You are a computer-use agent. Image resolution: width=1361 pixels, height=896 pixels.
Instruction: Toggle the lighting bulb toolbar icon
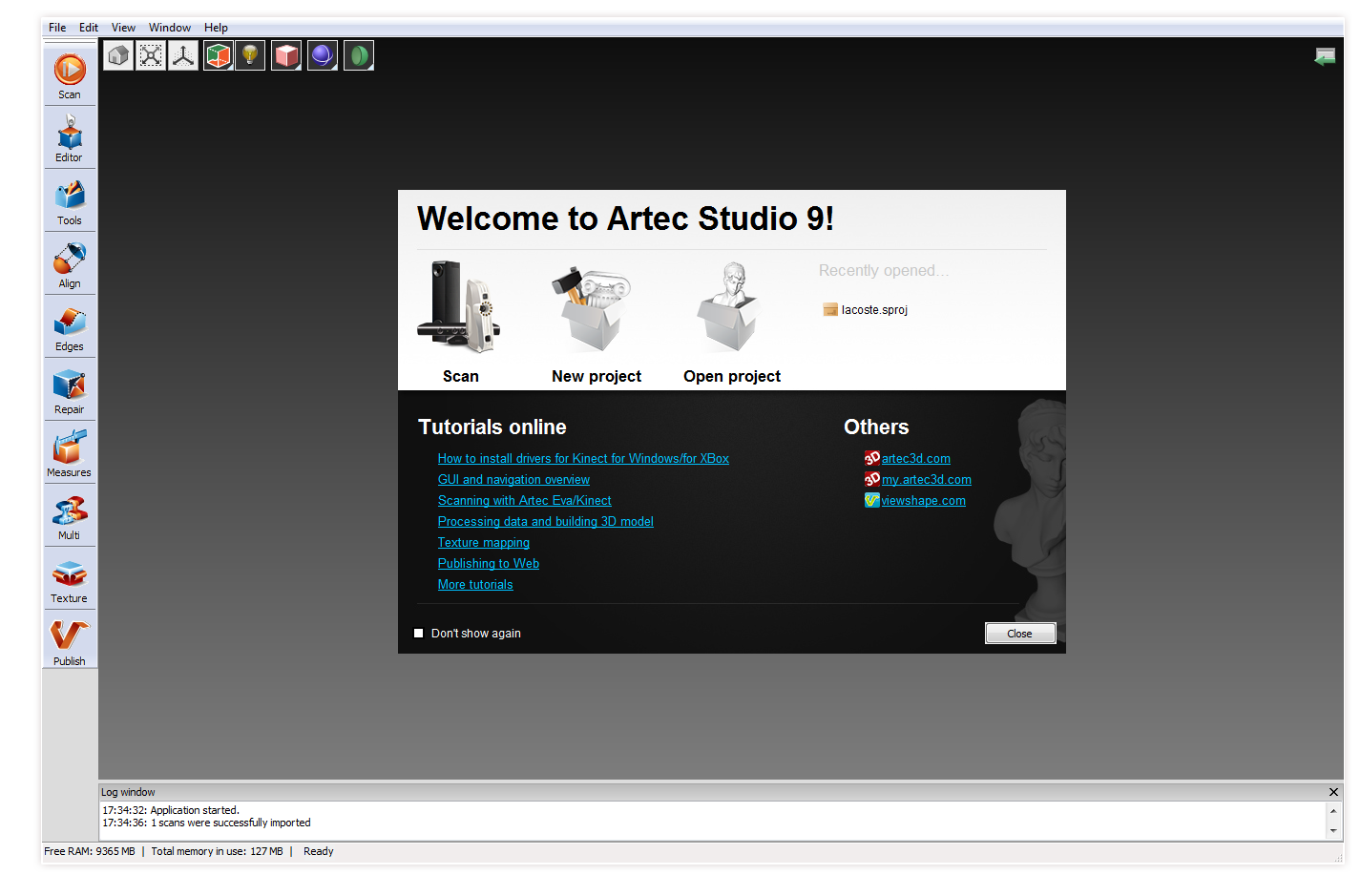[x=249, y=54]
